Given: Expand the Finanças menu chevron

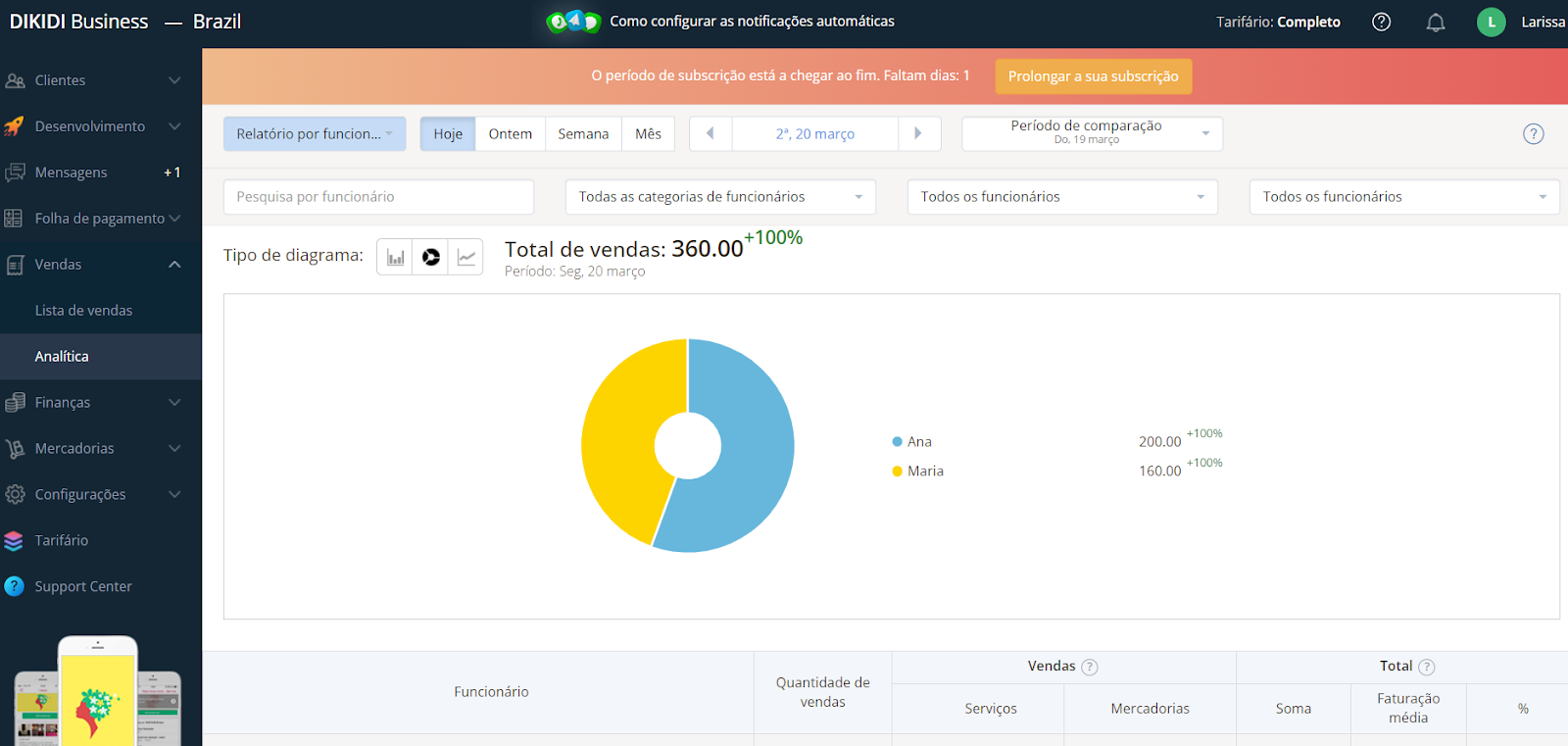Looking at the screenshot, I should pyautogui.click(x=174, y=402).
